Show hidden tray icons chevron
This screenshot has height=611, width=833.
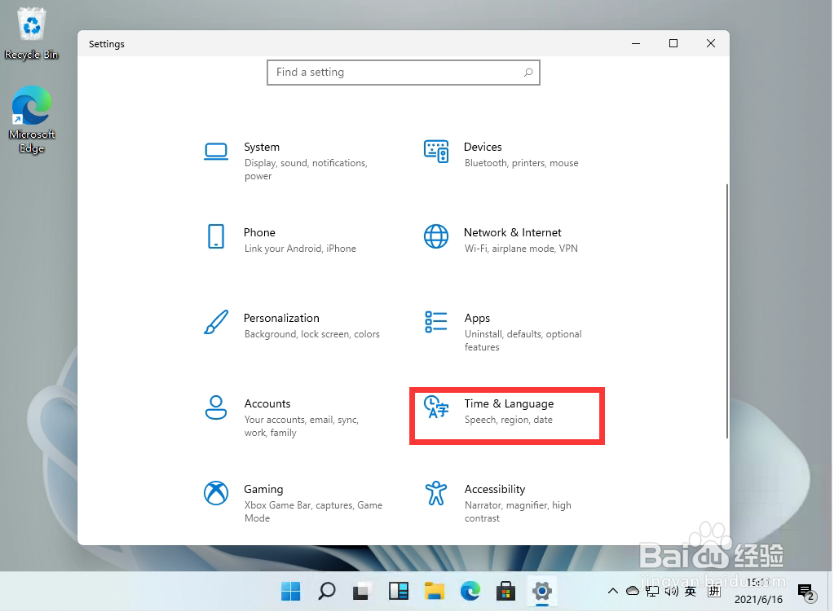(x=613, y=591)
